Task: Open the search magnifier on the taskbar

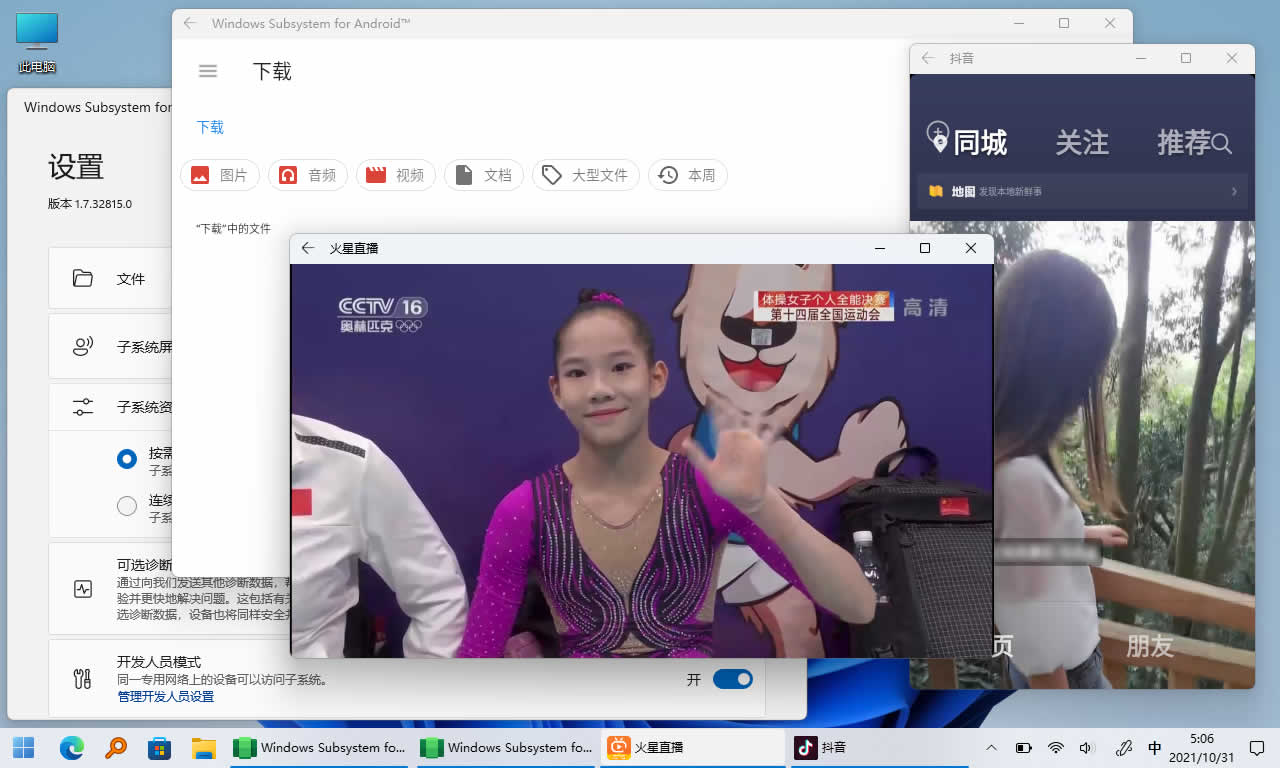Action: 116,747
